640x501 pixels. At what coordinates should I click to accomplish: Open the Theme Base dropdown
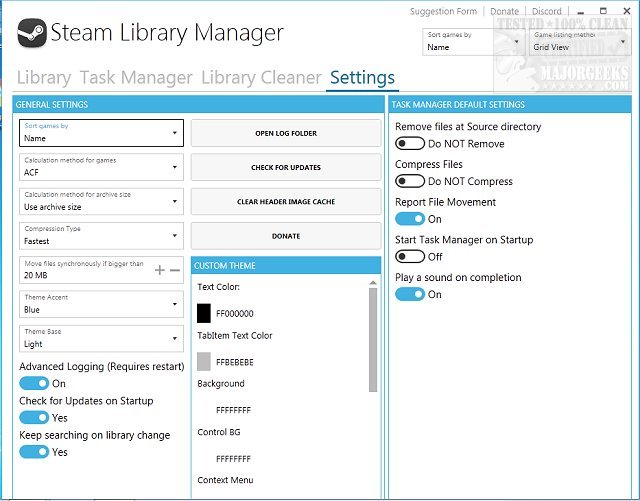(101, 338)
